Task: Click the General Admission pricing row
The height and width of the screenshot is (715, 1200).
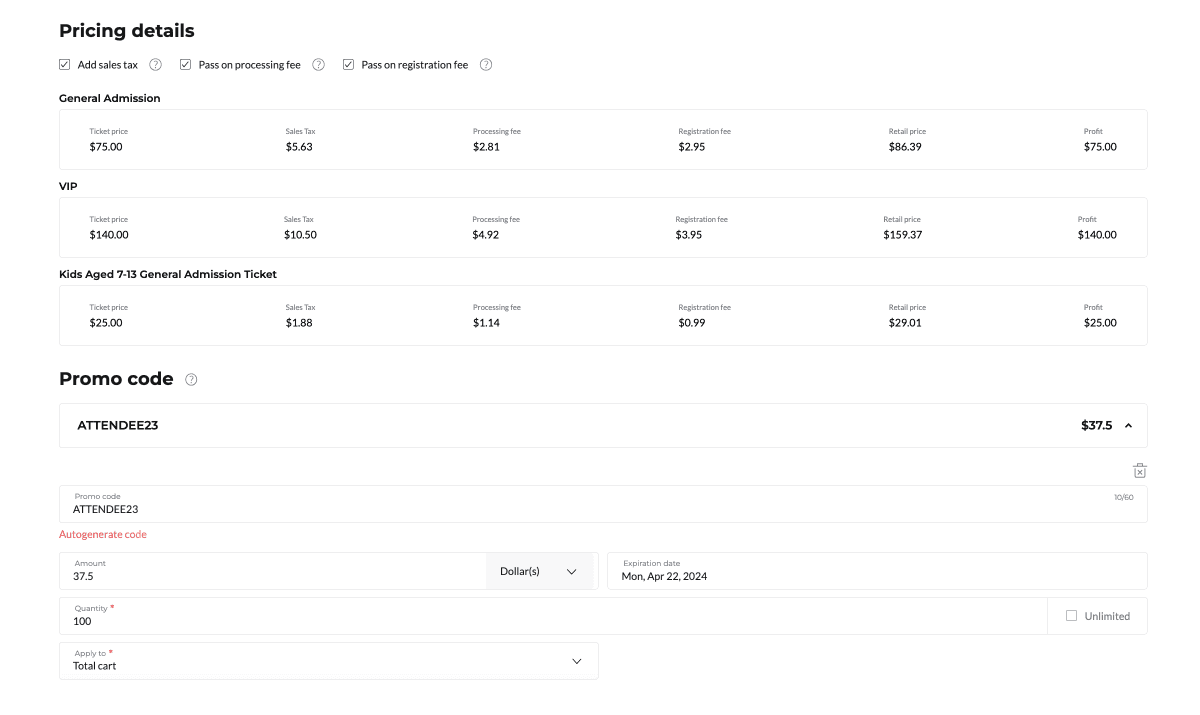Action: (603, 140)
